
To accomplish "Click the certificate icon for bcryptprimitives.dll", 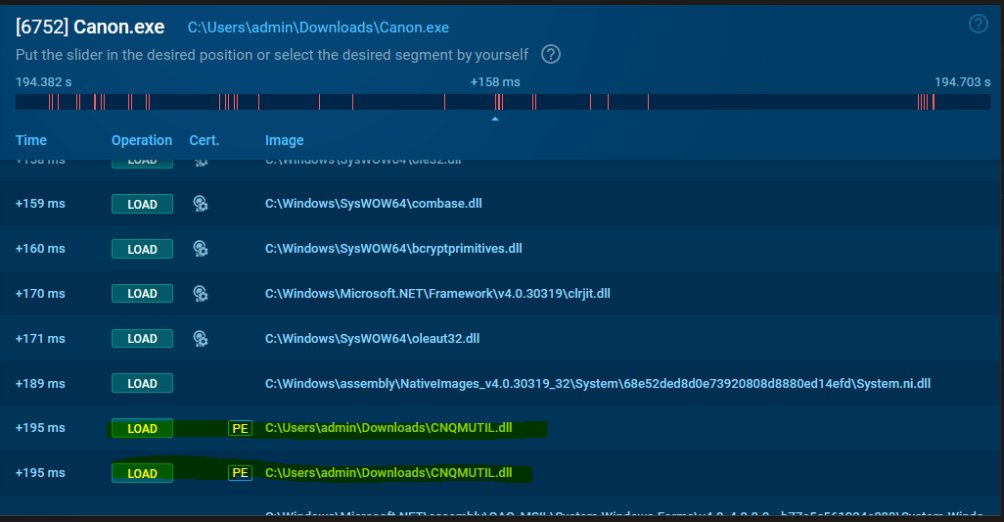I will pos(200,249).
